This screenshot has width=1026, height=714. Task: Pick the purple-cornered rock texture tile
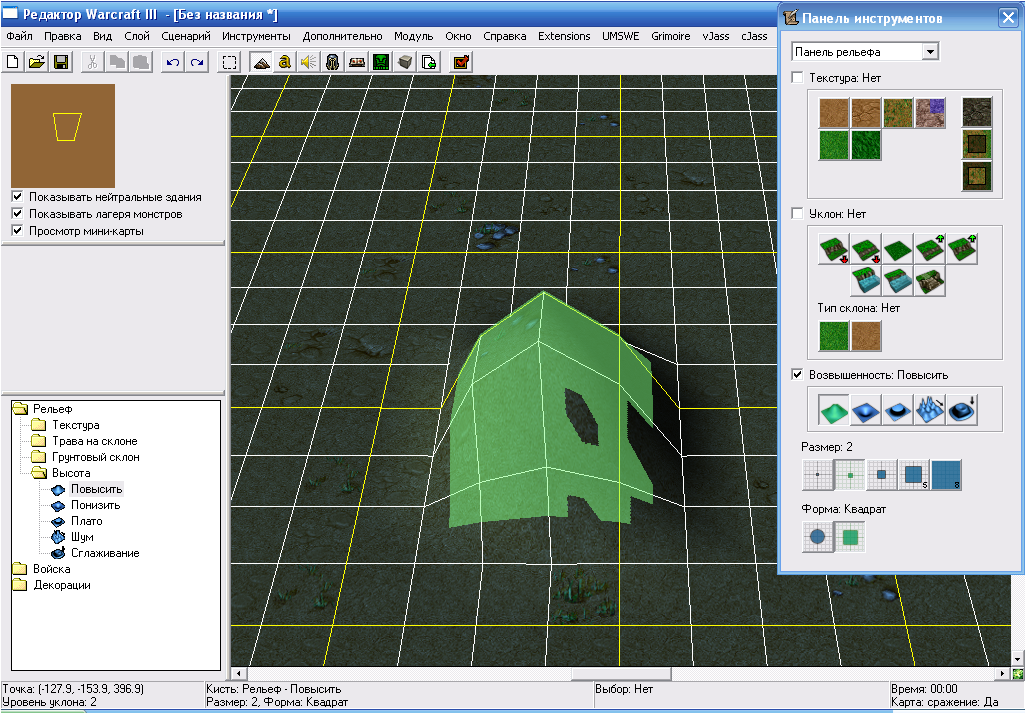[x=930, y=113]
